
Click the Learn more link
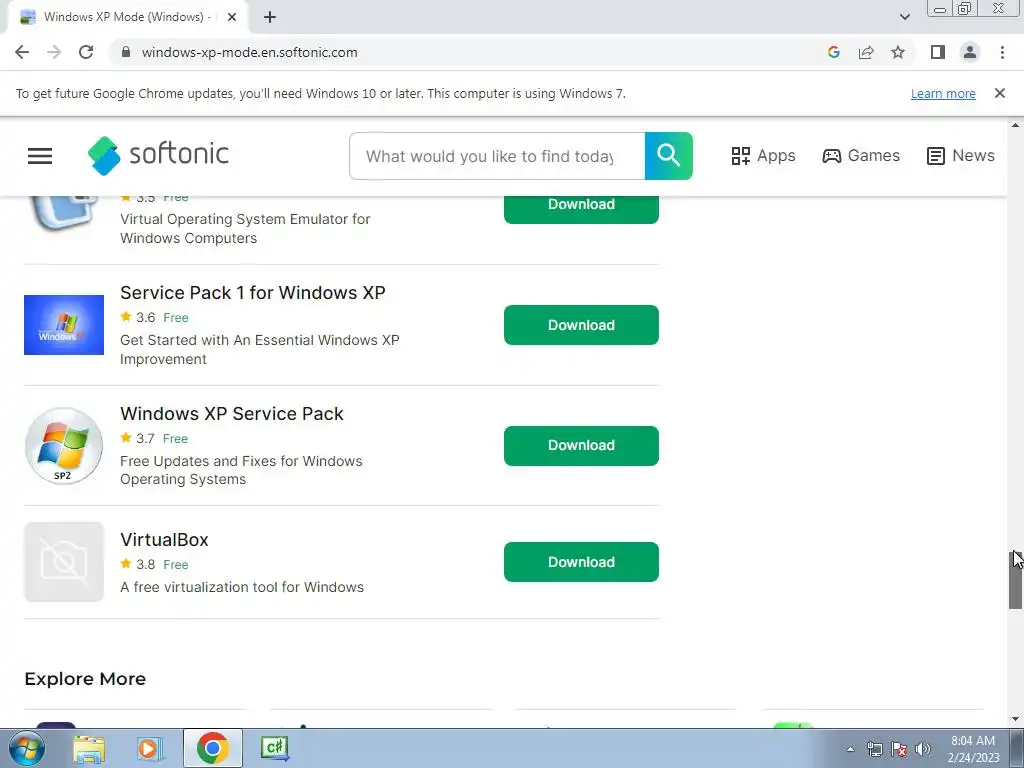943,93
